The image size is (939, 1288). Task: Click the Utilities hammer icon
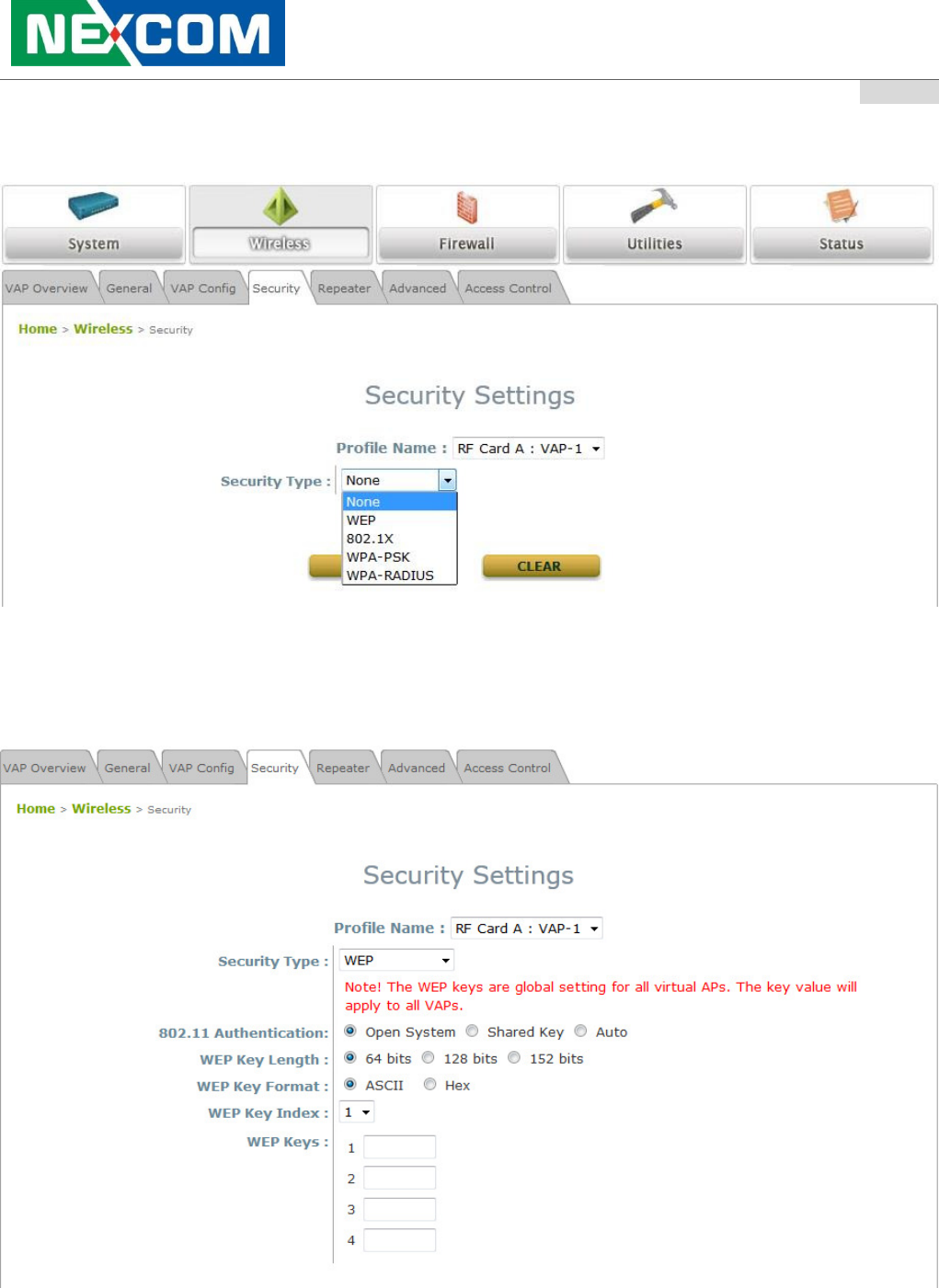(654, 206)
